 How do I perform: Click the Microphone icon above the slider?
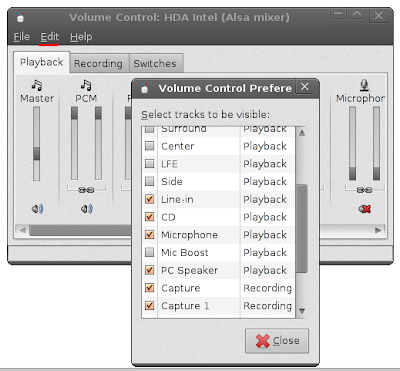coord(364,85)
